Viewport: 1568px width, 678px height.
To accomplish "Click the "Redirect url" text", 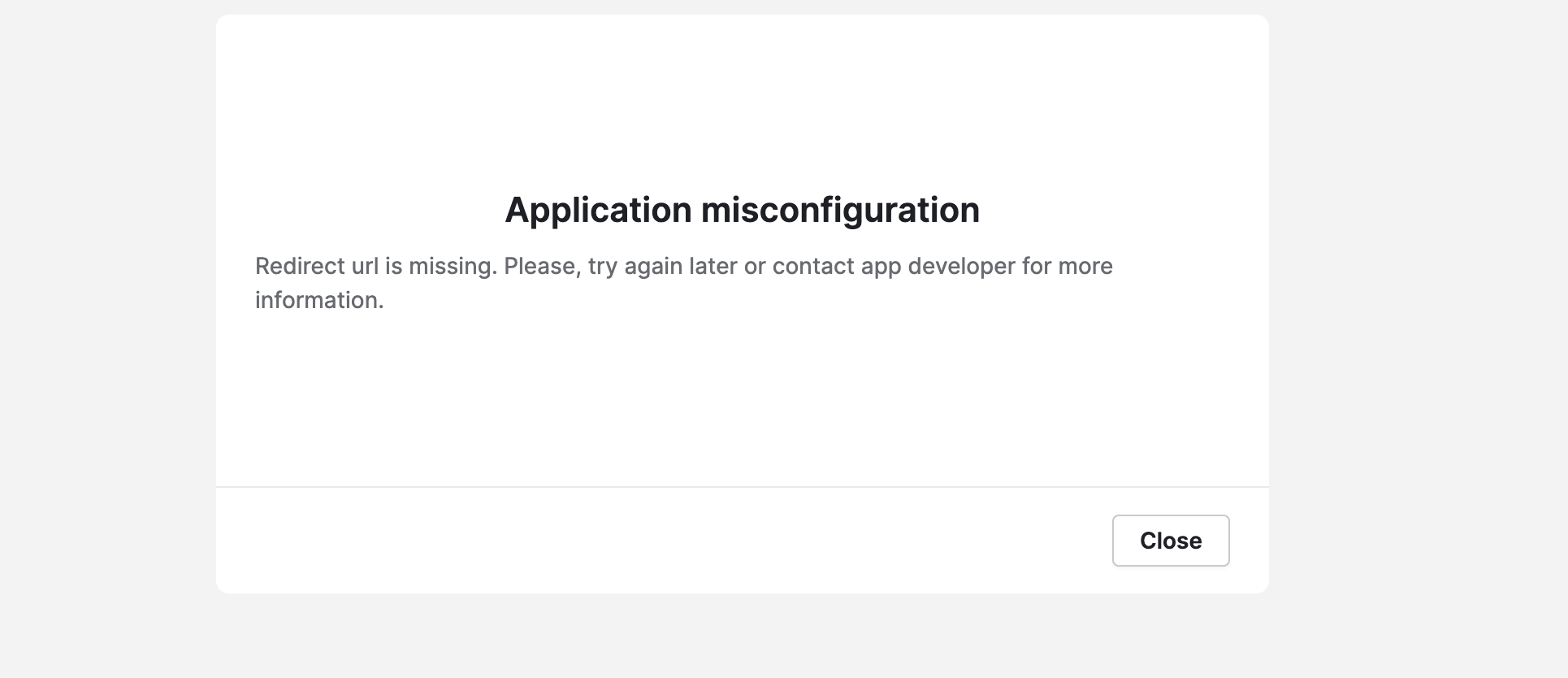I will (317, 267).
